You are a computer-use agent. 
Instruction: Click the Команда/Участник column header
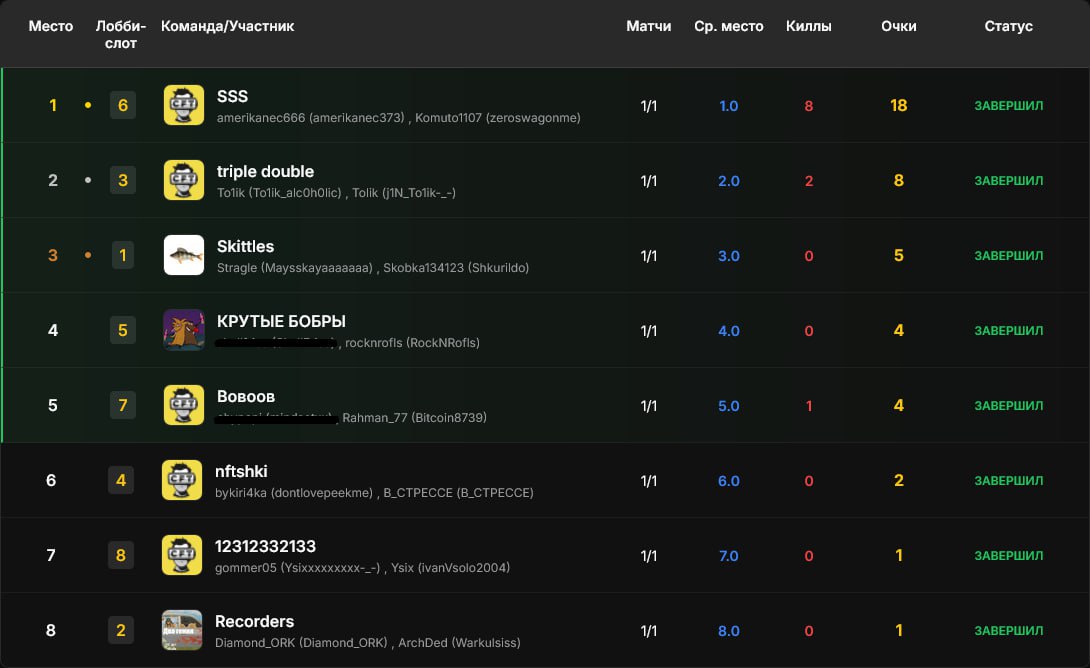227,26
